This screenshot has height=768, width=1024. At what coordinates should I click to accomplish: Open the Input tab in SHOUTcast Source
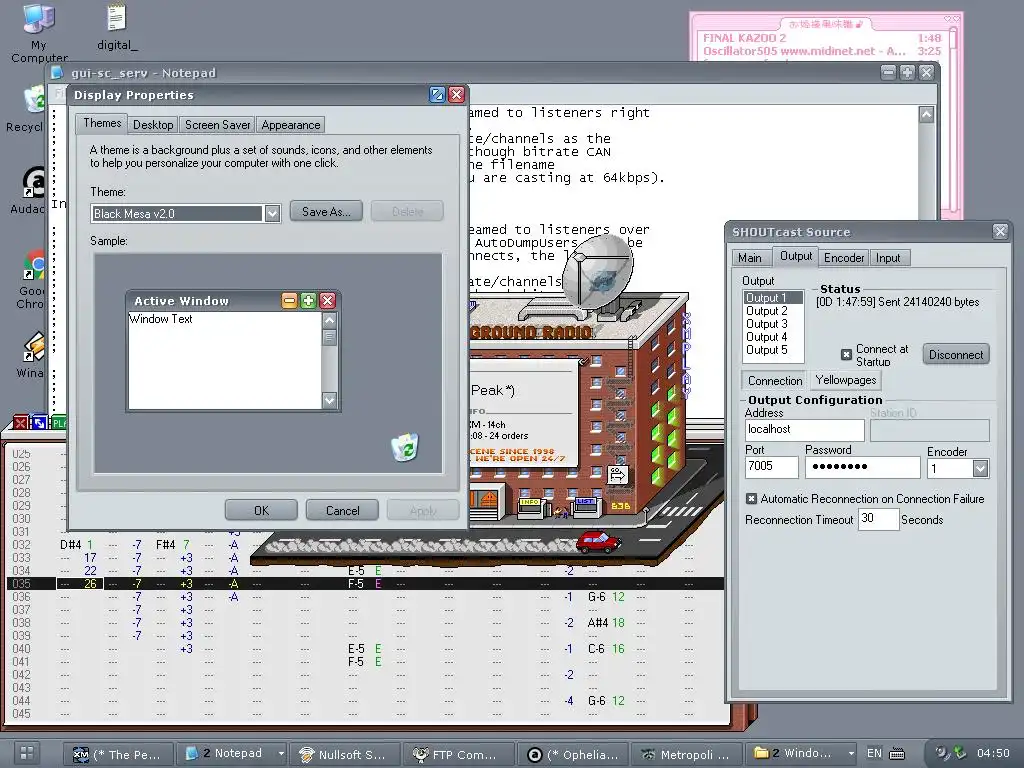coord(888,258)
